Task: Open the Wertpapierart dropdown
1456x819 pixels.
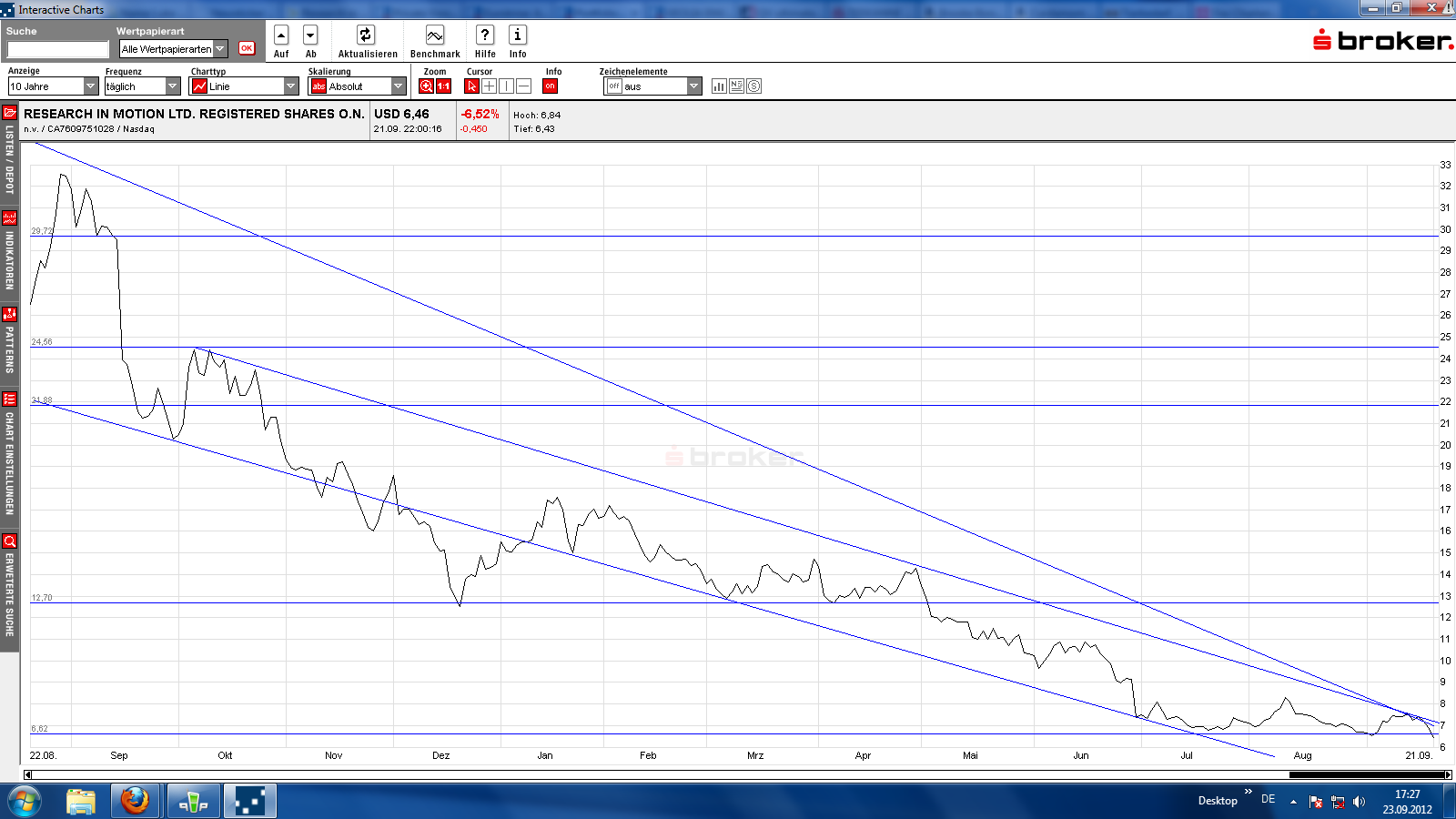Action: coord(174,49)
